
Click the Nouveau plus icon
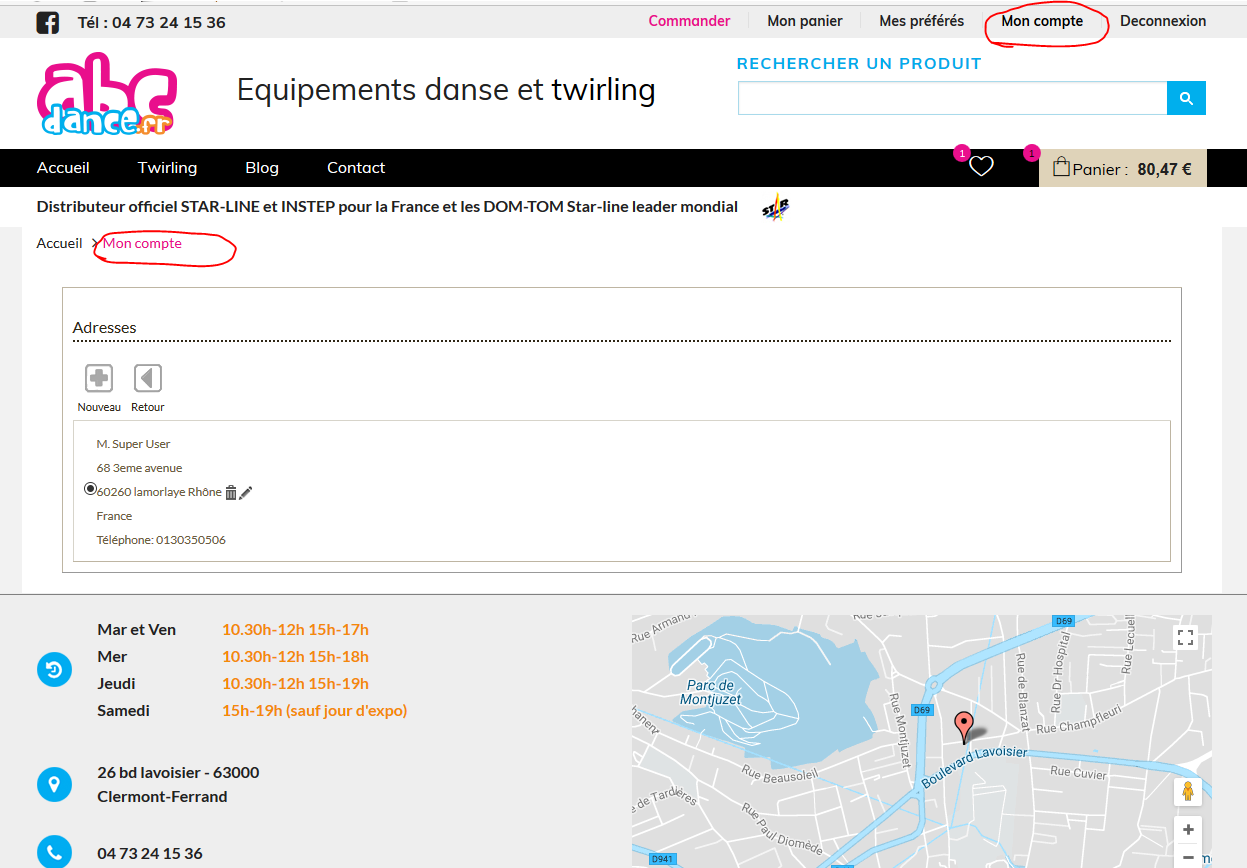point(99,378)
